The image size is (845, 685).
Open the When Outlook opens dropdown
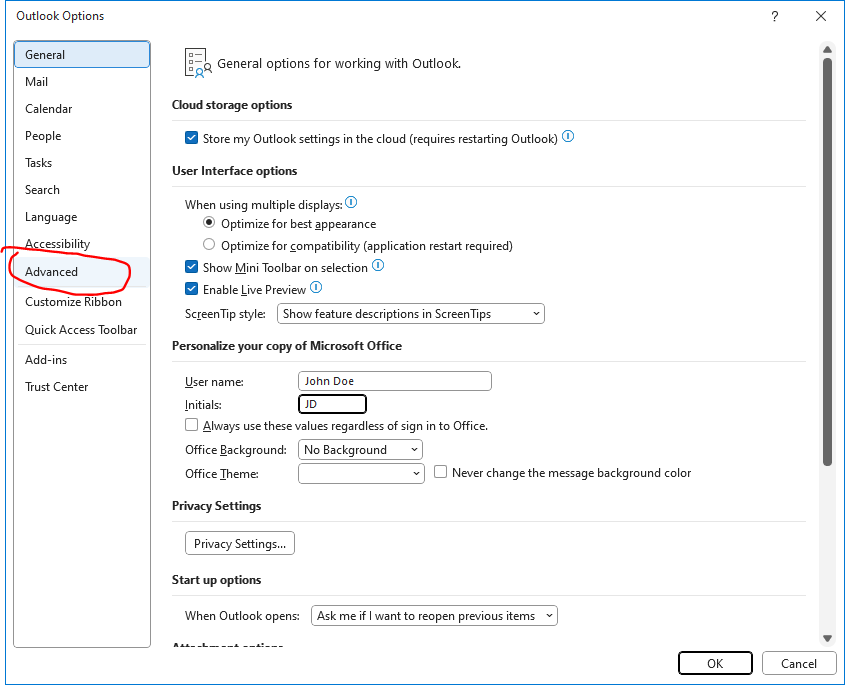click(434, 615)
